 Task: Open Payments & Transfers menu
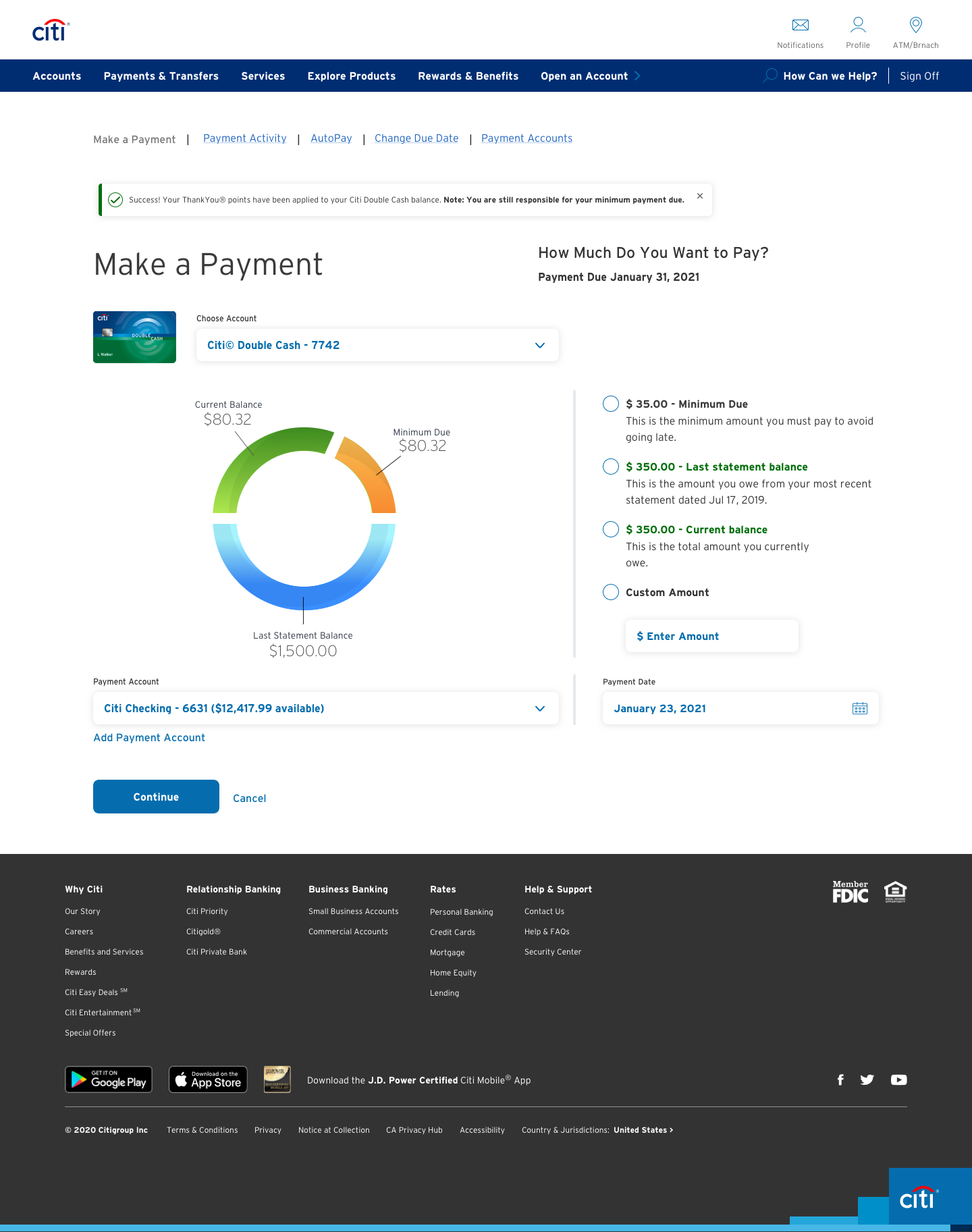tap(161, 76)
